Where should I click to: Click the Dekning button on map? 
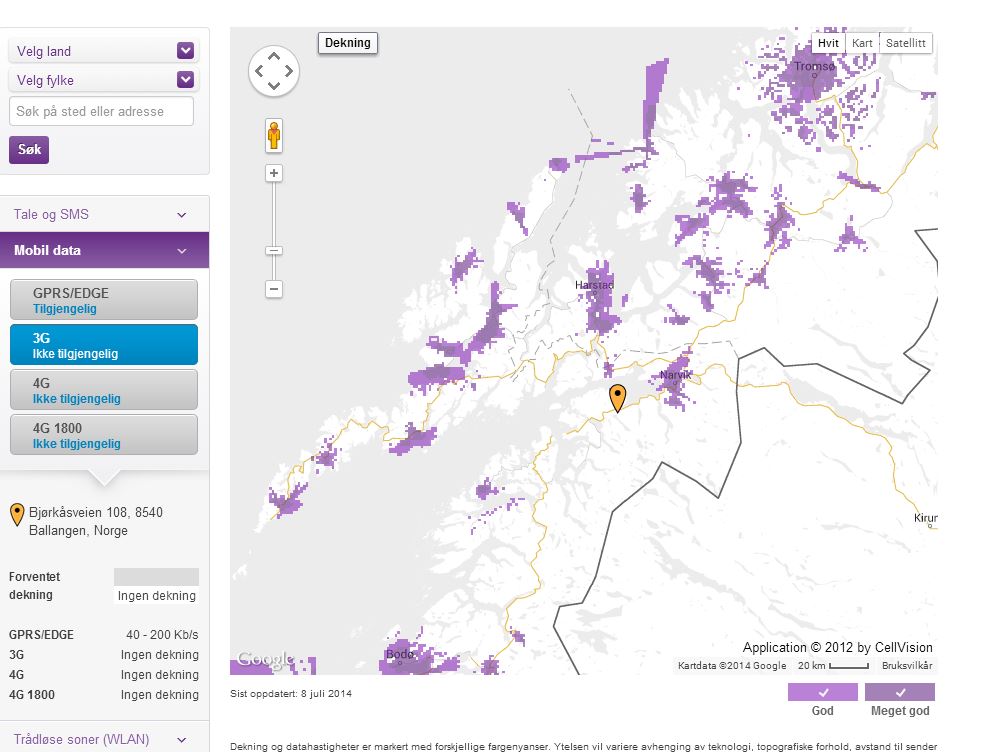pyautogui.click(x=348, y=43)
